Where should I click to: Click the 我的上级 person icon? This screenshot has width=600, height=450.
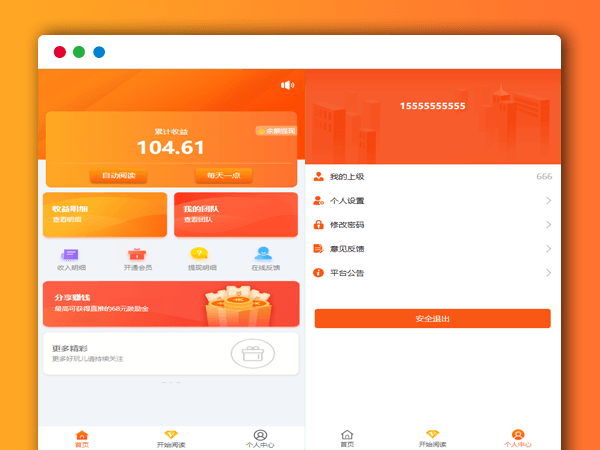319,177
